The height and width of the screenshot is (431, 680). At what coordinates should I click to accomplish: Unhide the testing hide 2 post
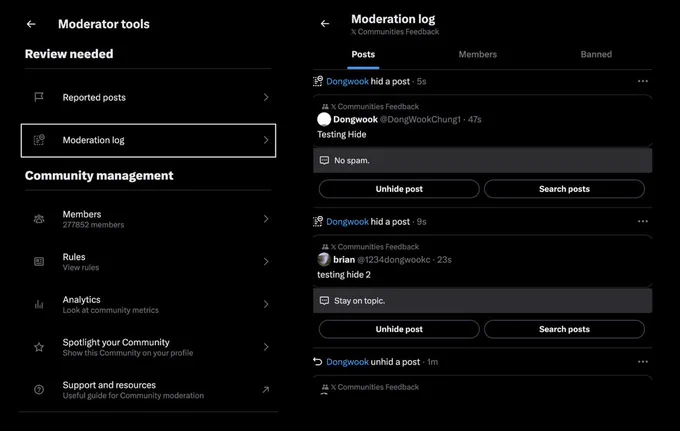coord(399,329)
